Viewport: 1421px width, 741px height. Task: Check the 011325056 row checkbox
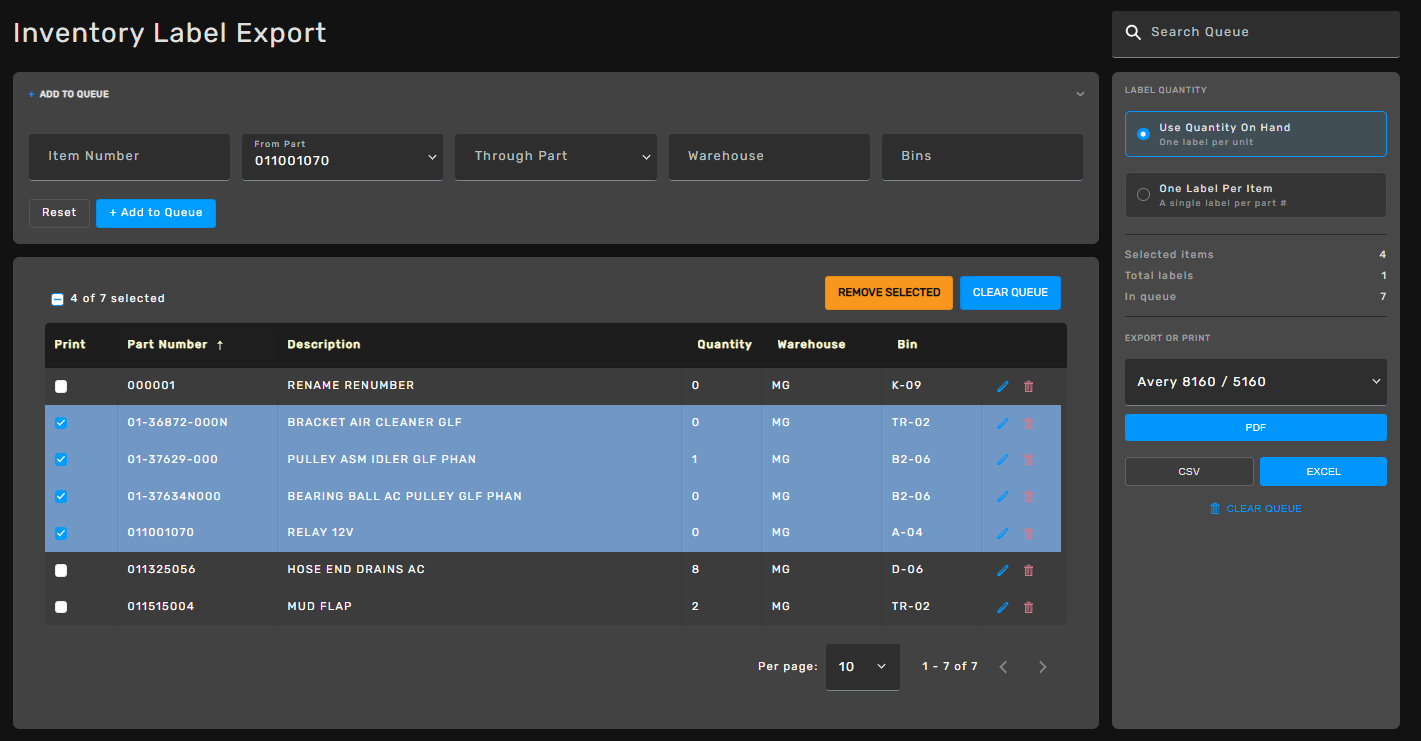[x=61, y=570]
